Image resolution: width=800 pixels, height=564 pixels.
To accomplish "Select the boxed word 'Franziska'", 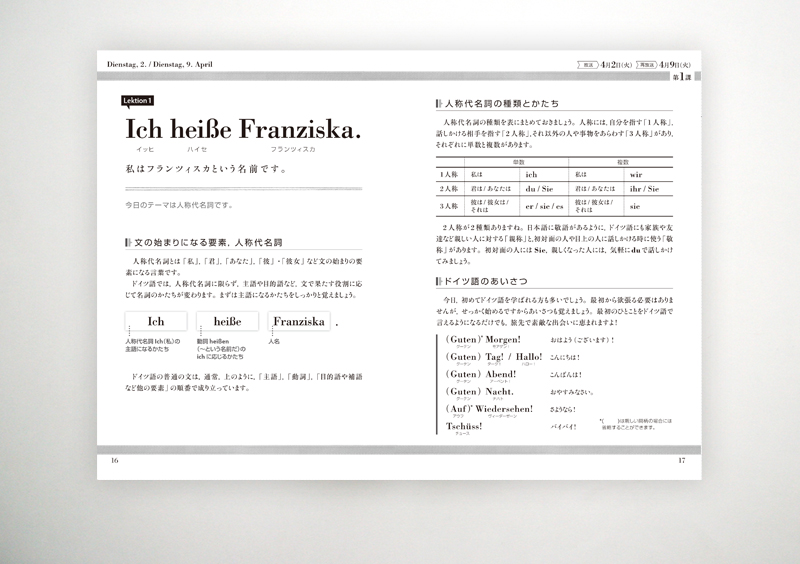I will pos(298,322).
